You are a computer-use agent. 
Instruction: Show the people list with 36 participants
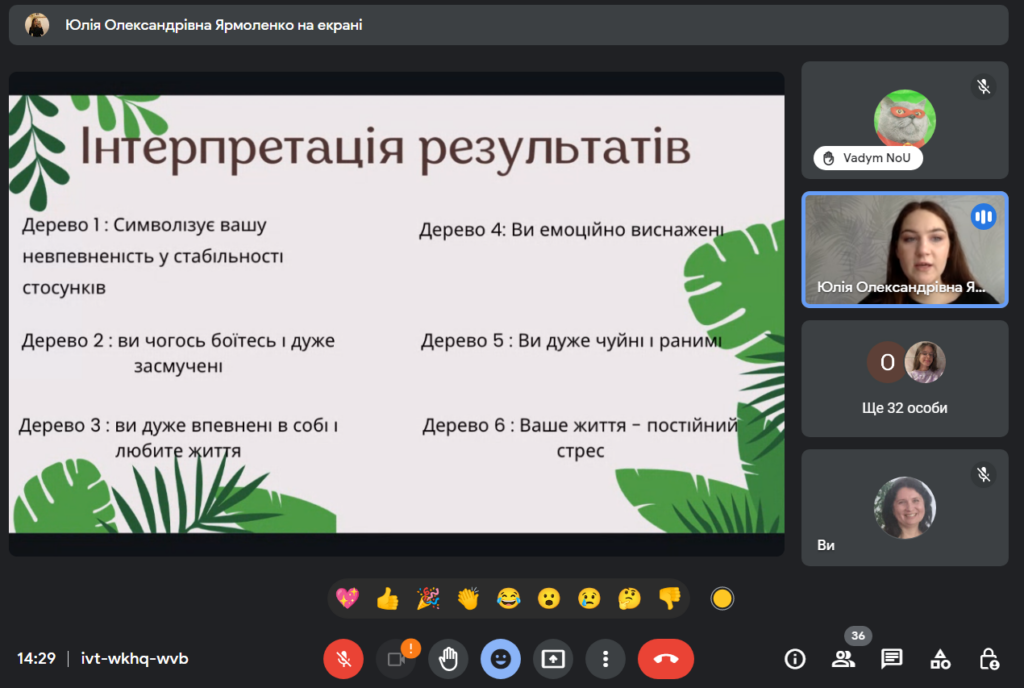pos(843,658)
